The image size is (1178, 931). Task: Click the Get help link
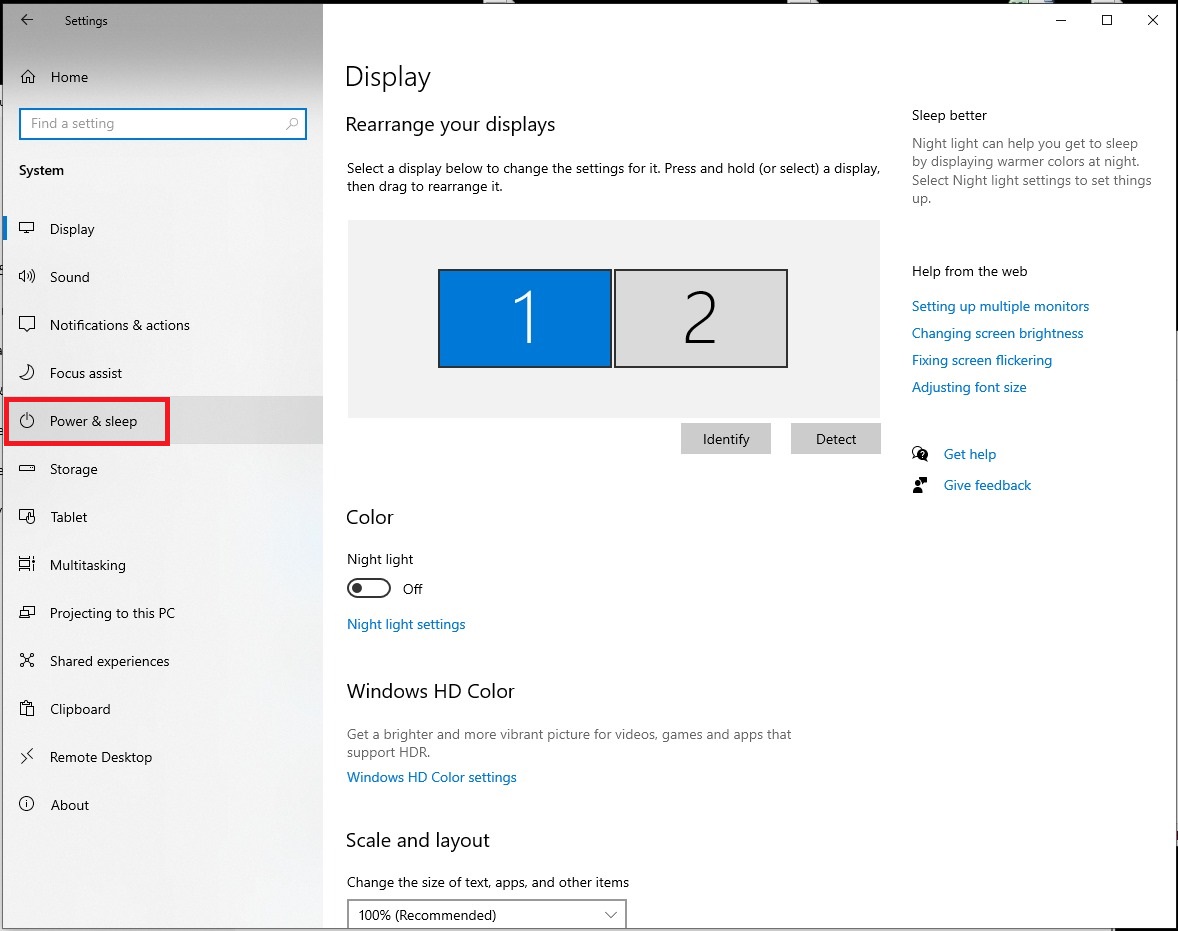tap(969, 454)
